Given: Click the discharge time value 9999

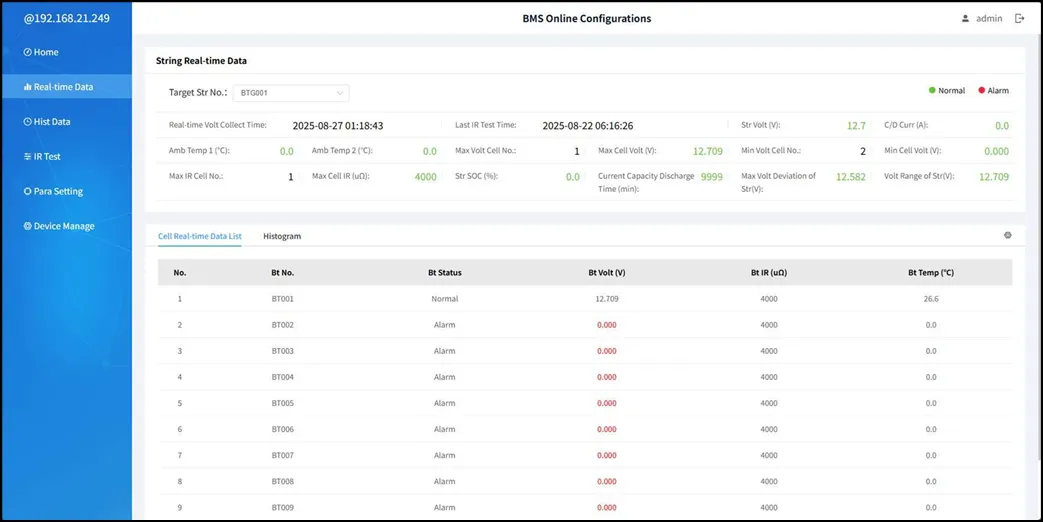Looking at the screenshot, I should pyautogui.click(x=711, y=177).
